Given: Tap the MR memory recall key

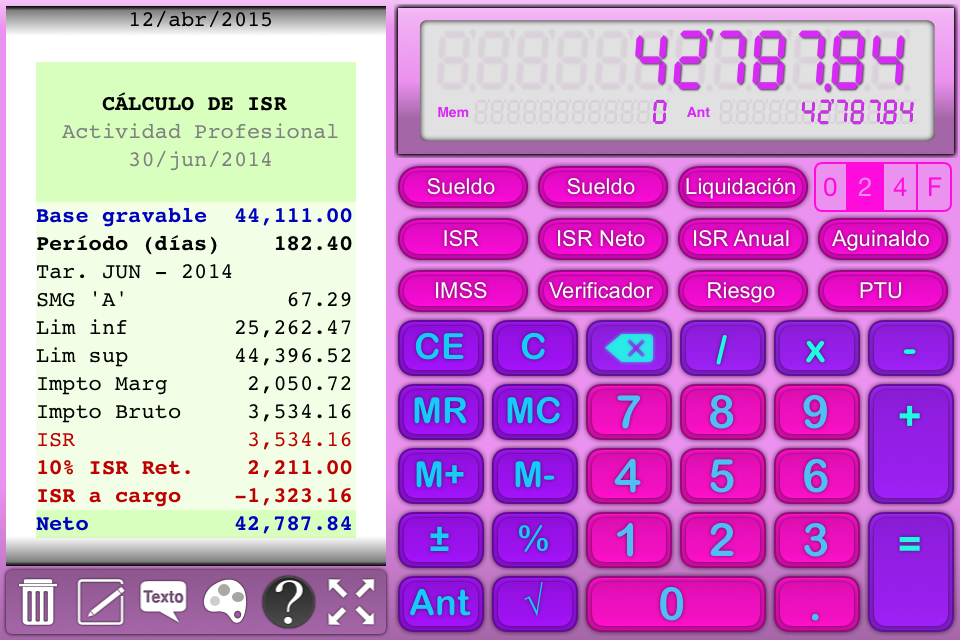Looking at the screenshot, I should [440, 412].
